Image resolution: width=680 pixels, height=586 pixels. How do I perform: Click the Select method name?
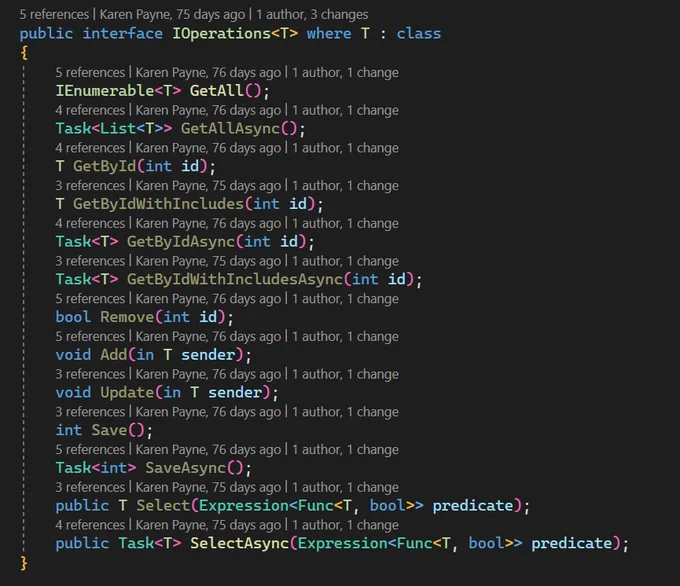click(163, 506)
